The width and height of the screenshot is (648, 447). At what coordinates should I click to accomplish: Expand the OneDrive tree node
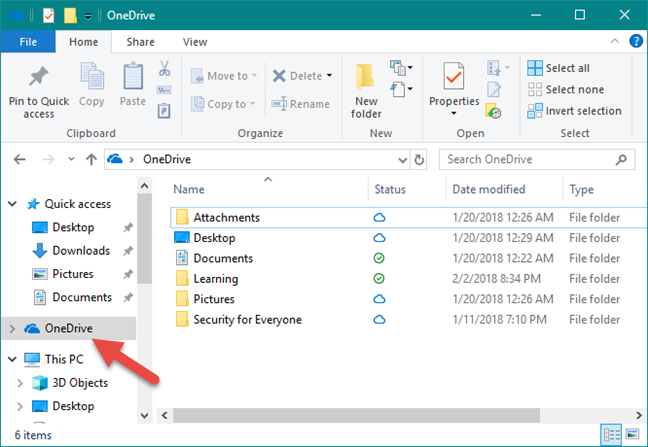coord(11,328)
